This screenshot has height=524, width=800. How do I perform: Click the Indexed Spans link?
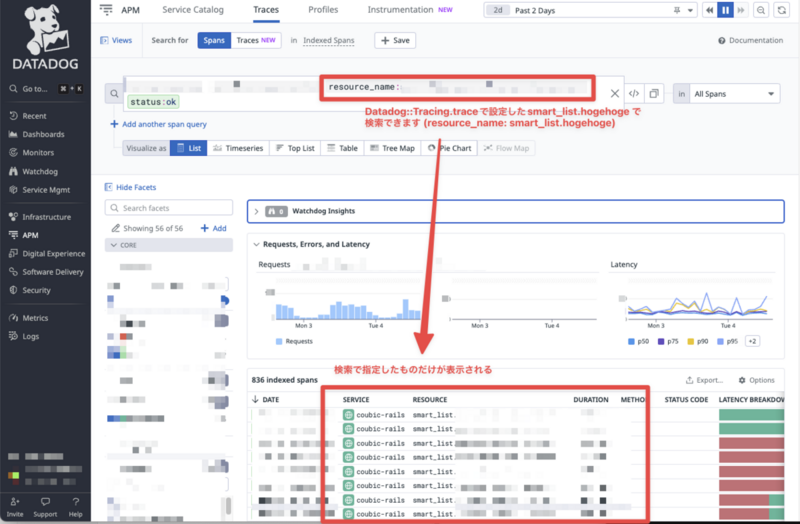pos(329,40)
